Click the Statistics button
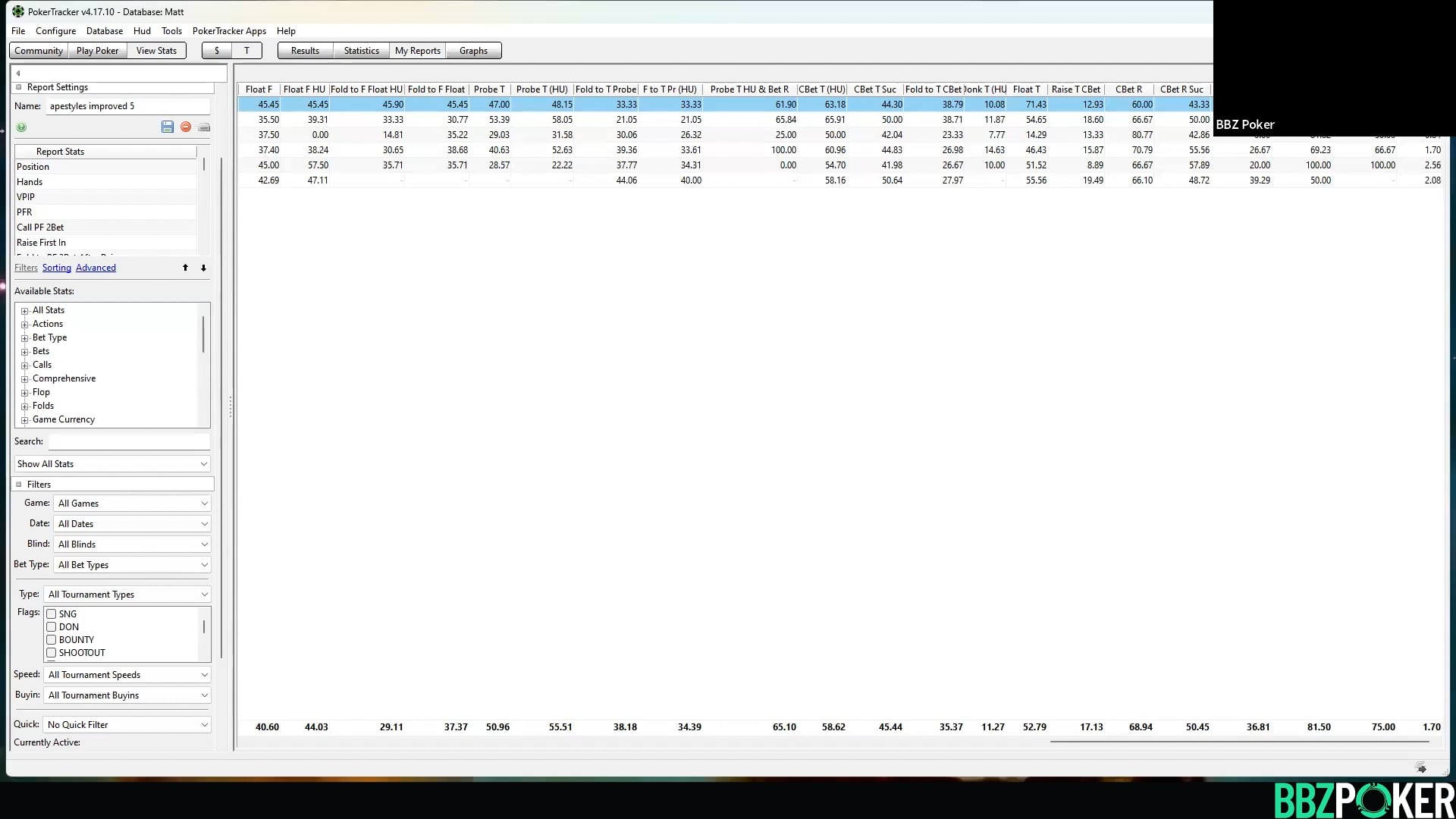This screenshot has height=819, width=1456. (x=361, y=50)
